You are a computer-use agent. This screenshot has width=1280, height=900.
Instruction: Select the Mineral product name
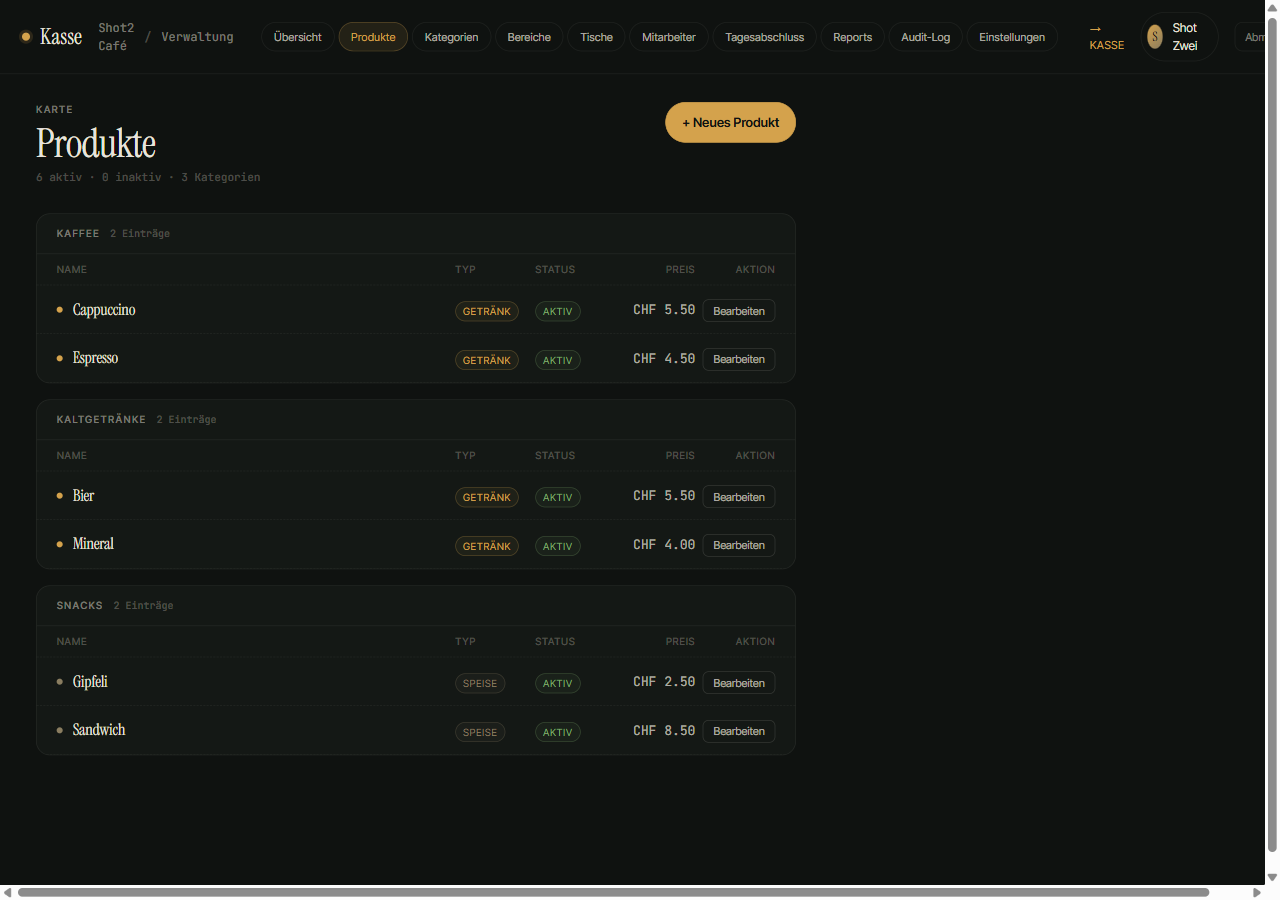pyautogui.click(x=93, y=544)
